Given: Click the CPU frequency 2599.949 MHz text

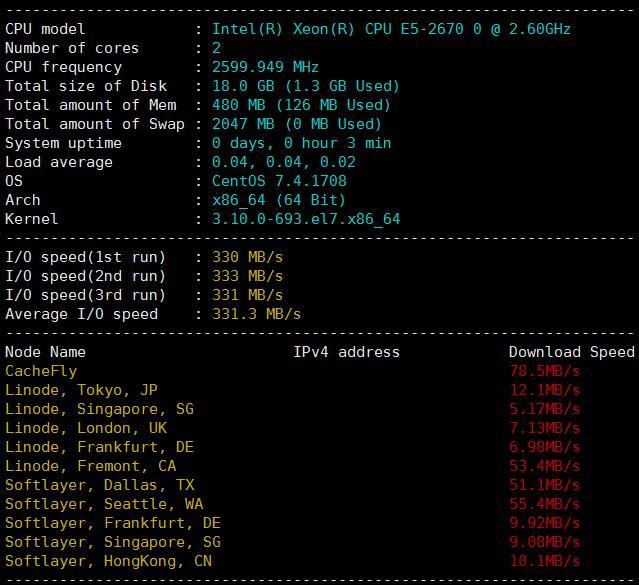Looking at the screenshot, I should tap(265, 67).
